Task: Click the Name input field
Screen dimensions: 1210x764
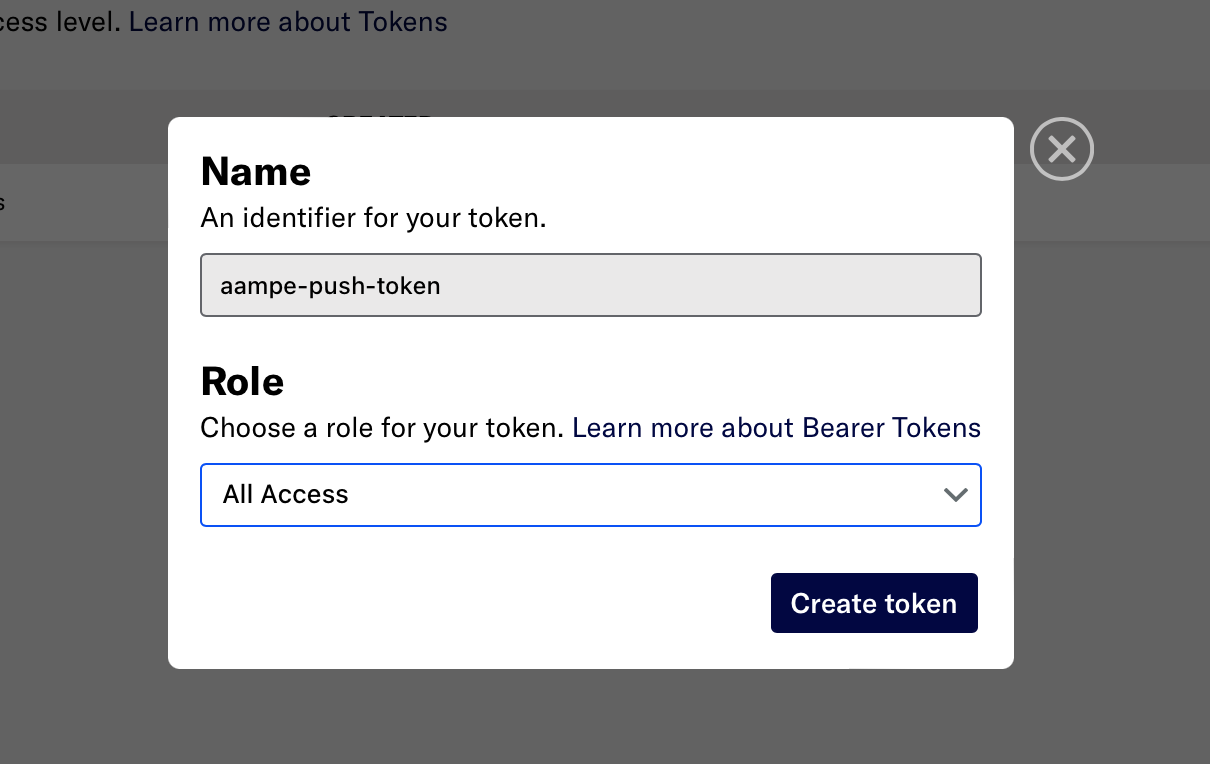Action: tap(590, 285)
